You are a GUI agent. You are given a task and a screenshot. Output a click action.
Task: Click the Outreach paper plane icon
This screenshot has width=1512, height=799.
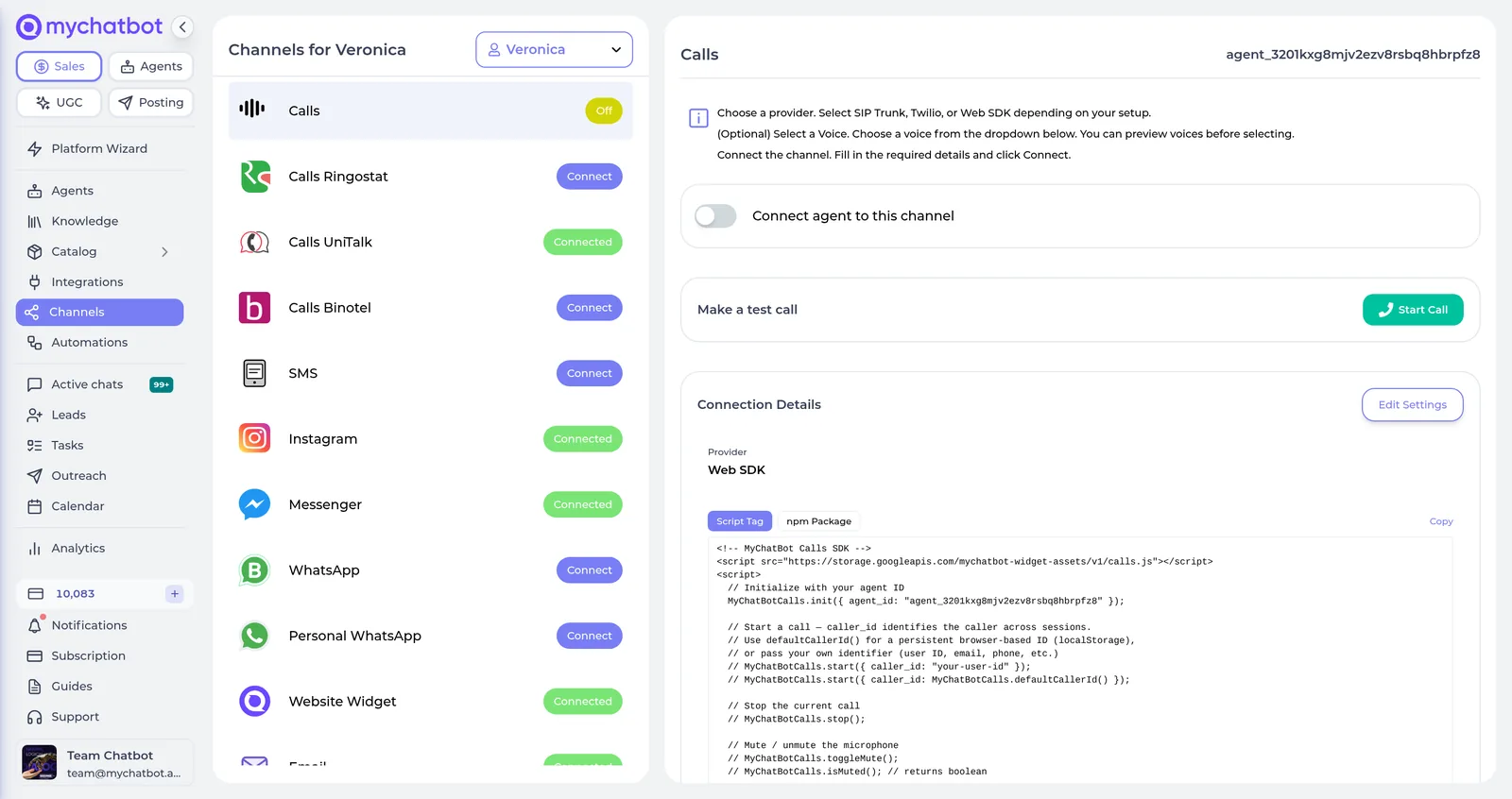pos(35,475)
